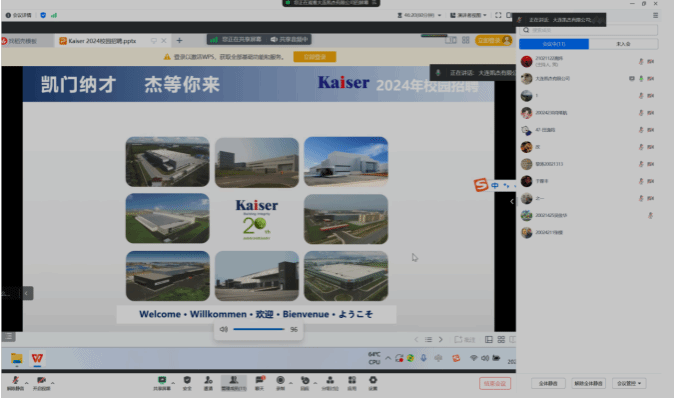Open the chat icon with notification badge

click(x=260, y=382)
